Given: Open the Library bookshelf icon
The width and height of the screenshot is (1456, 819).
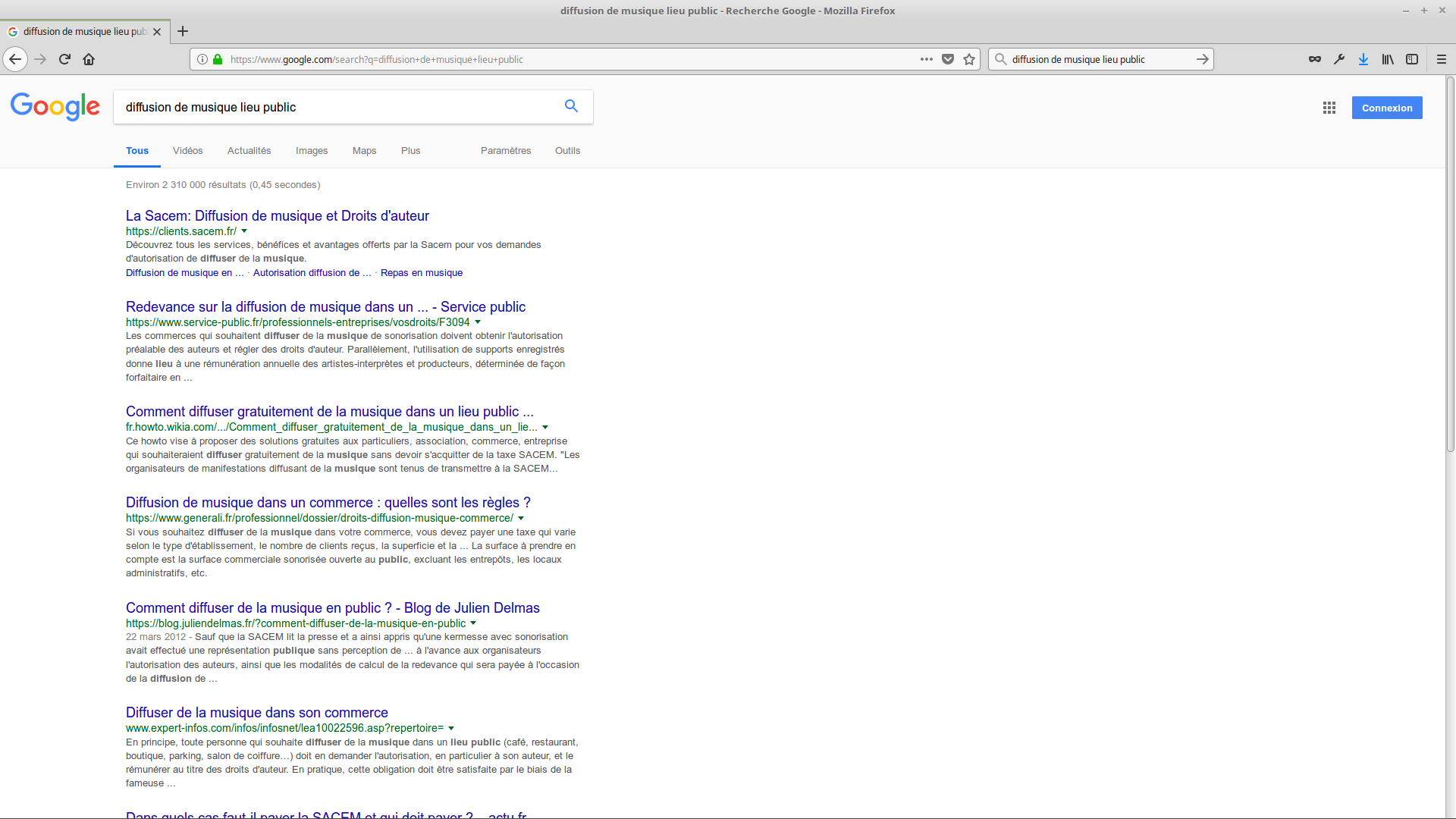Looking at the screenshot, I should (1388, 59).
